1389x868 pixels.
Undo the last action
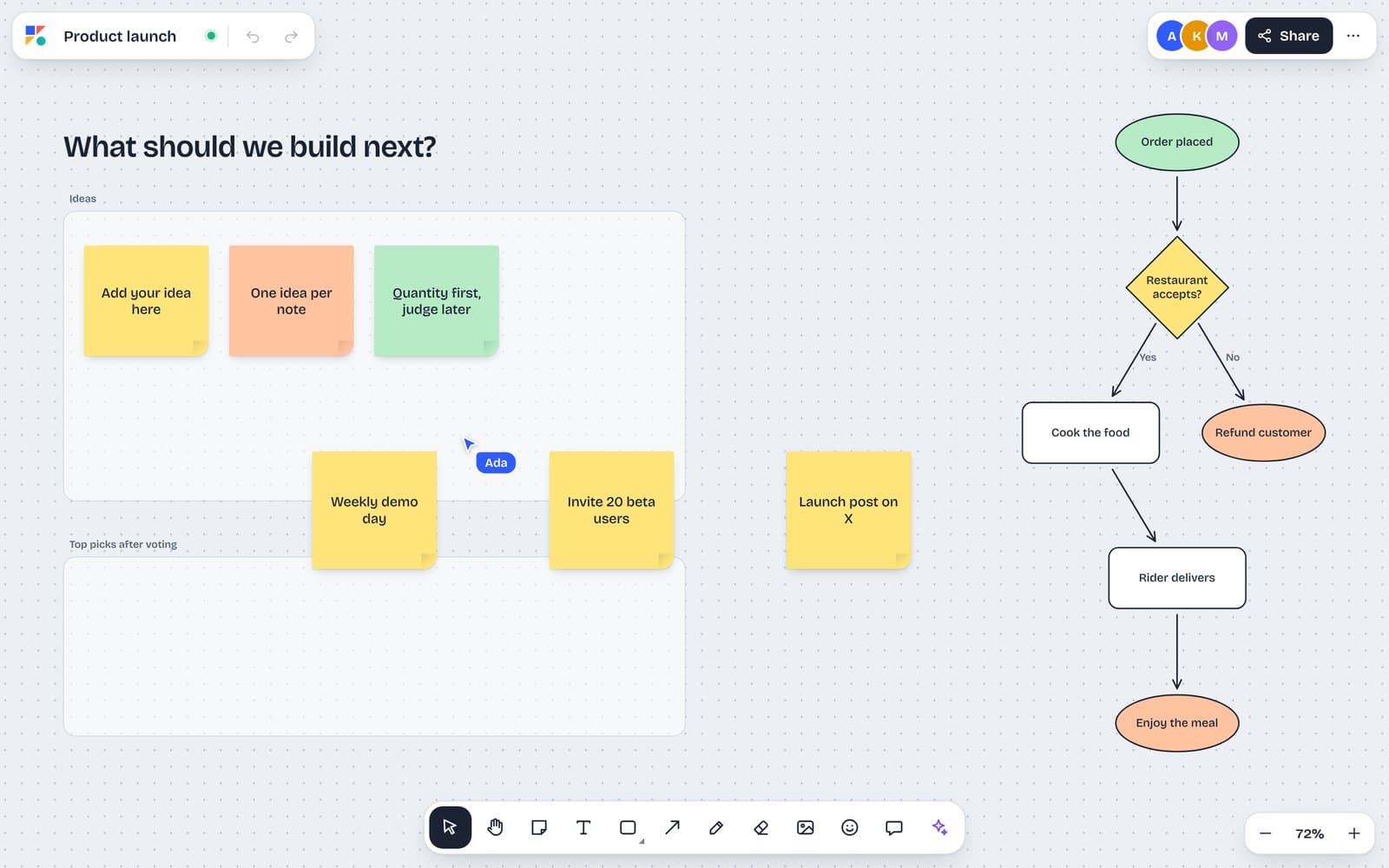point(253,36)
